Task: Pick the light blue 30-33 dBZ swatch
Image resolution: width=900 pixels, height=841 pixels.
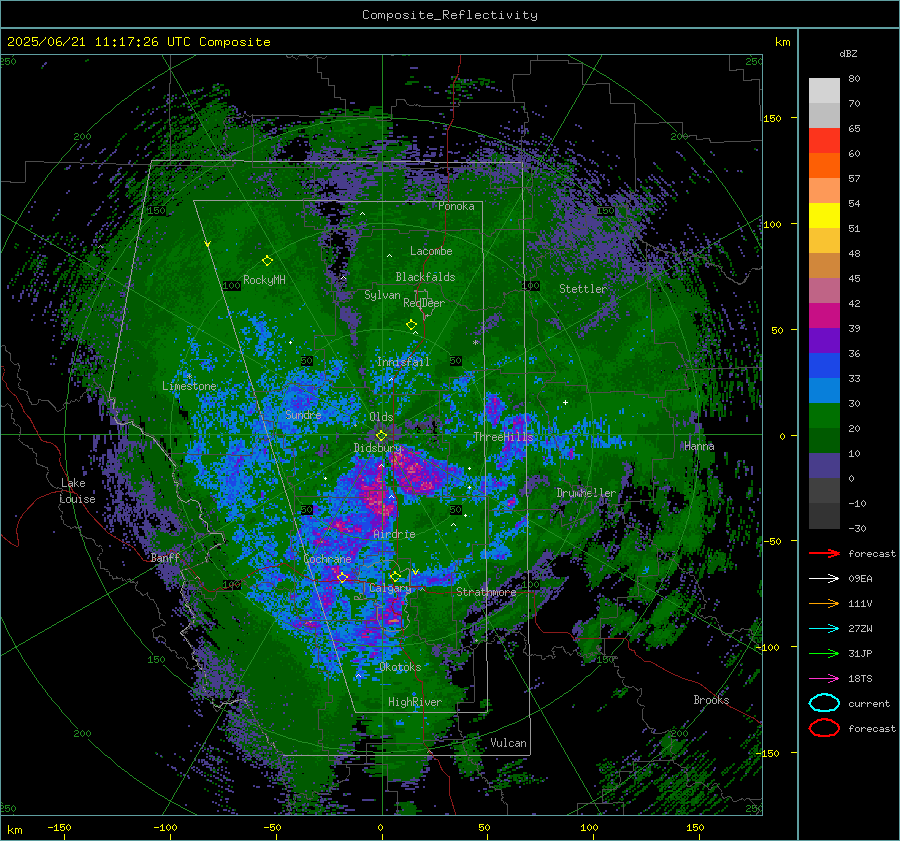Action: (824, 391)
